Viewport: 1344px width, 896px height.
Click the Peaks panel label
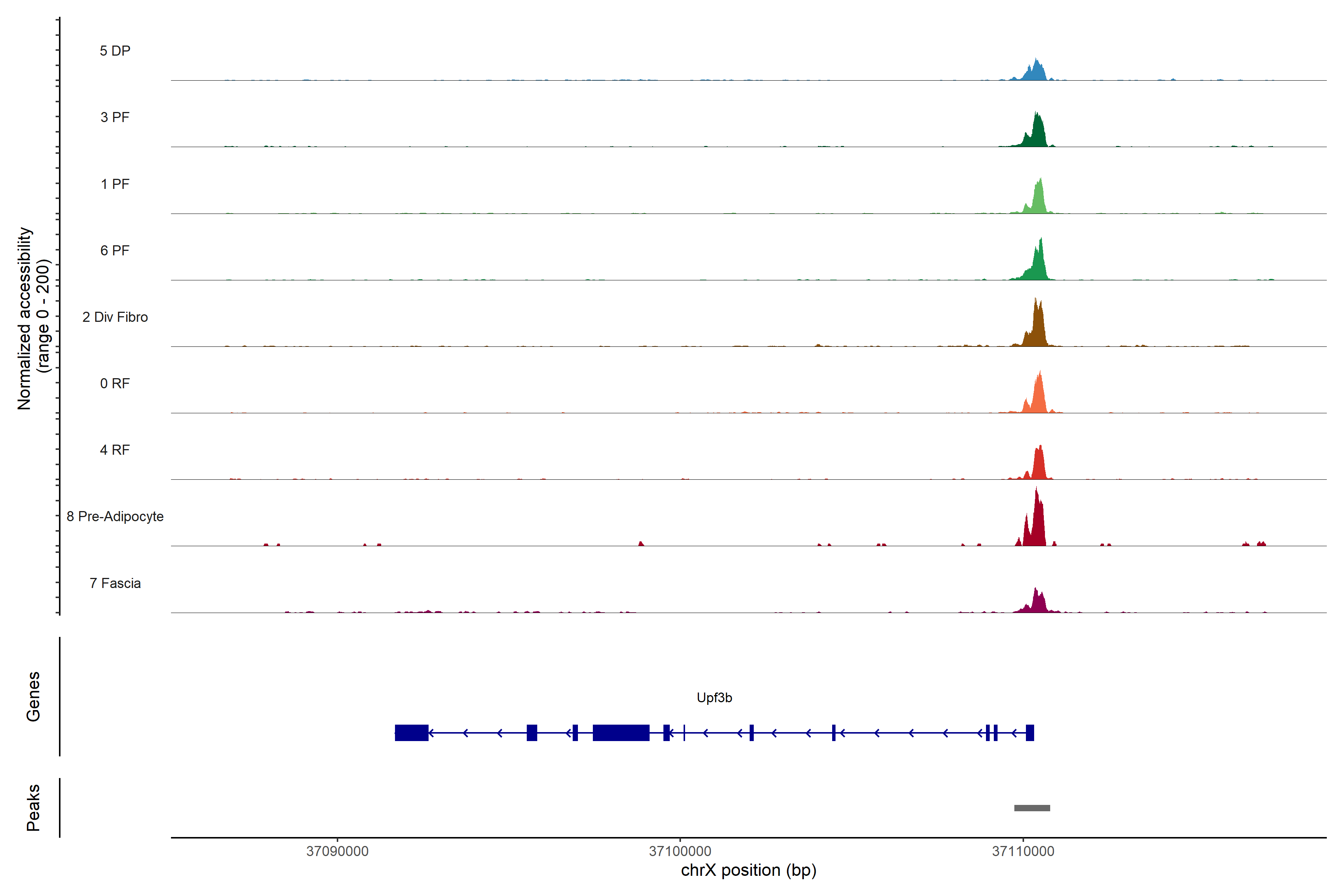[x=33, y=808]
